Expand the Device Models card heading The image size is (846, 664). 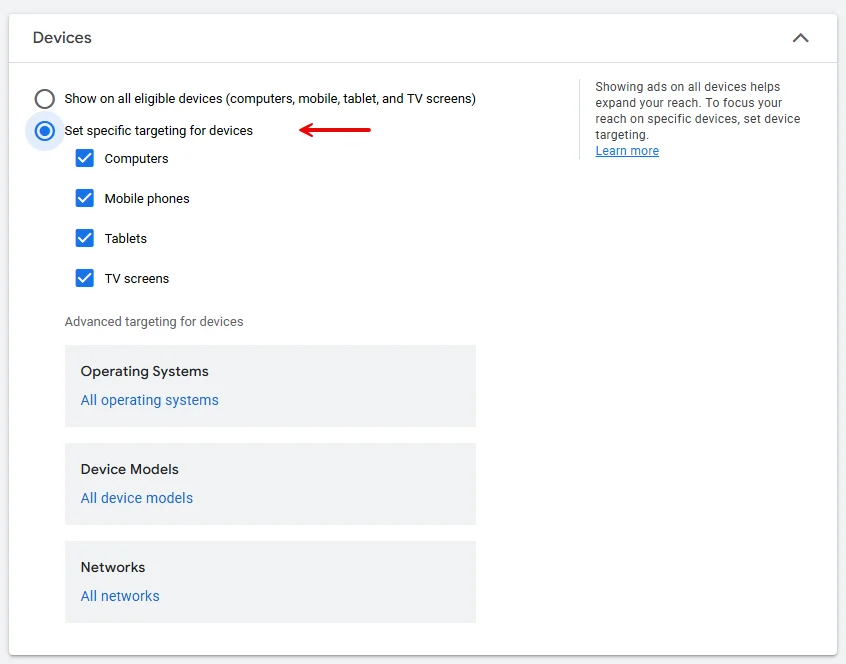[x=130, y=469]
